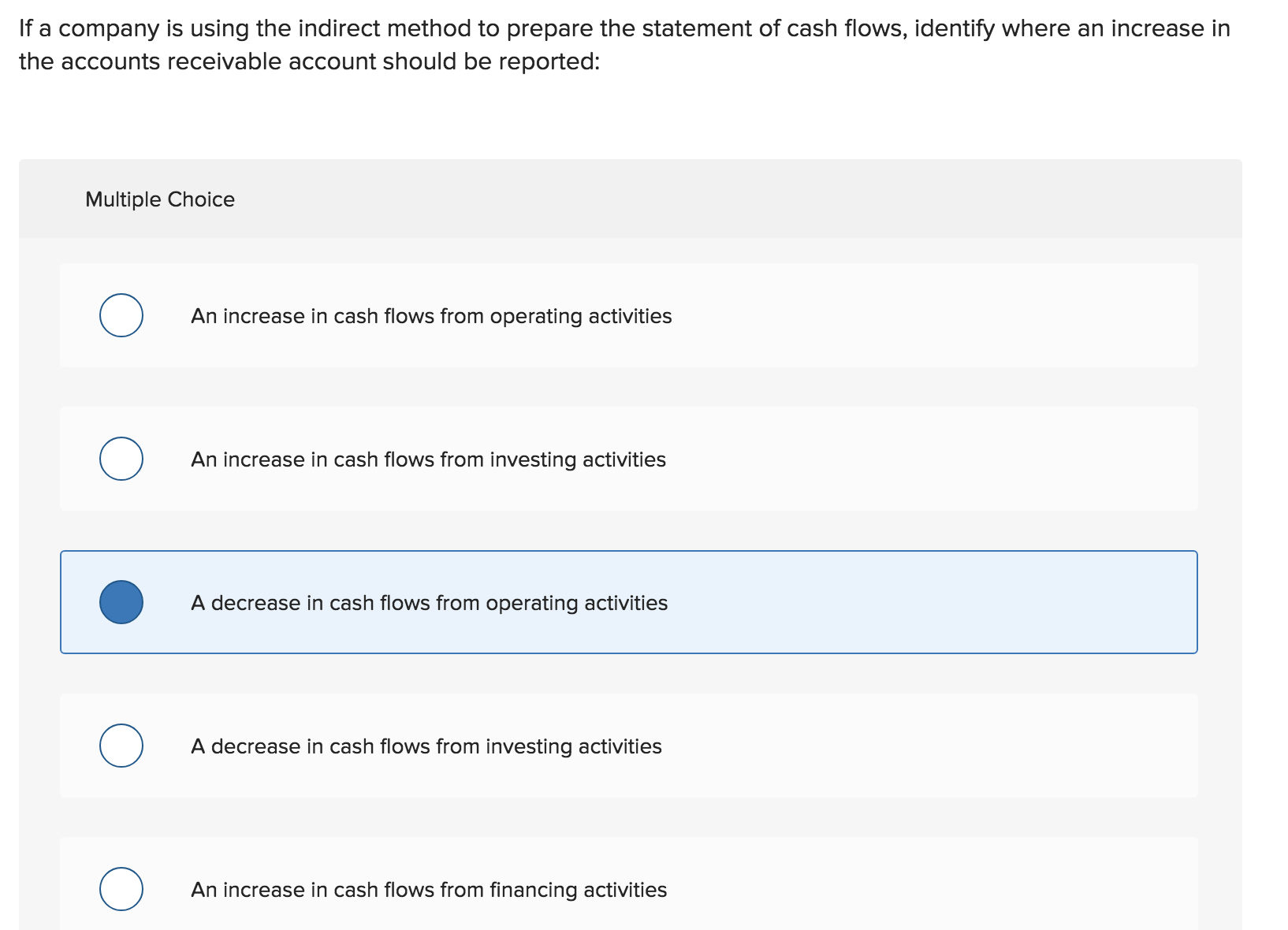Image resolution: width=1288 pixels, height=930 pixels.
Task: Click the first answer option row
Action: (x=631, y=315)
